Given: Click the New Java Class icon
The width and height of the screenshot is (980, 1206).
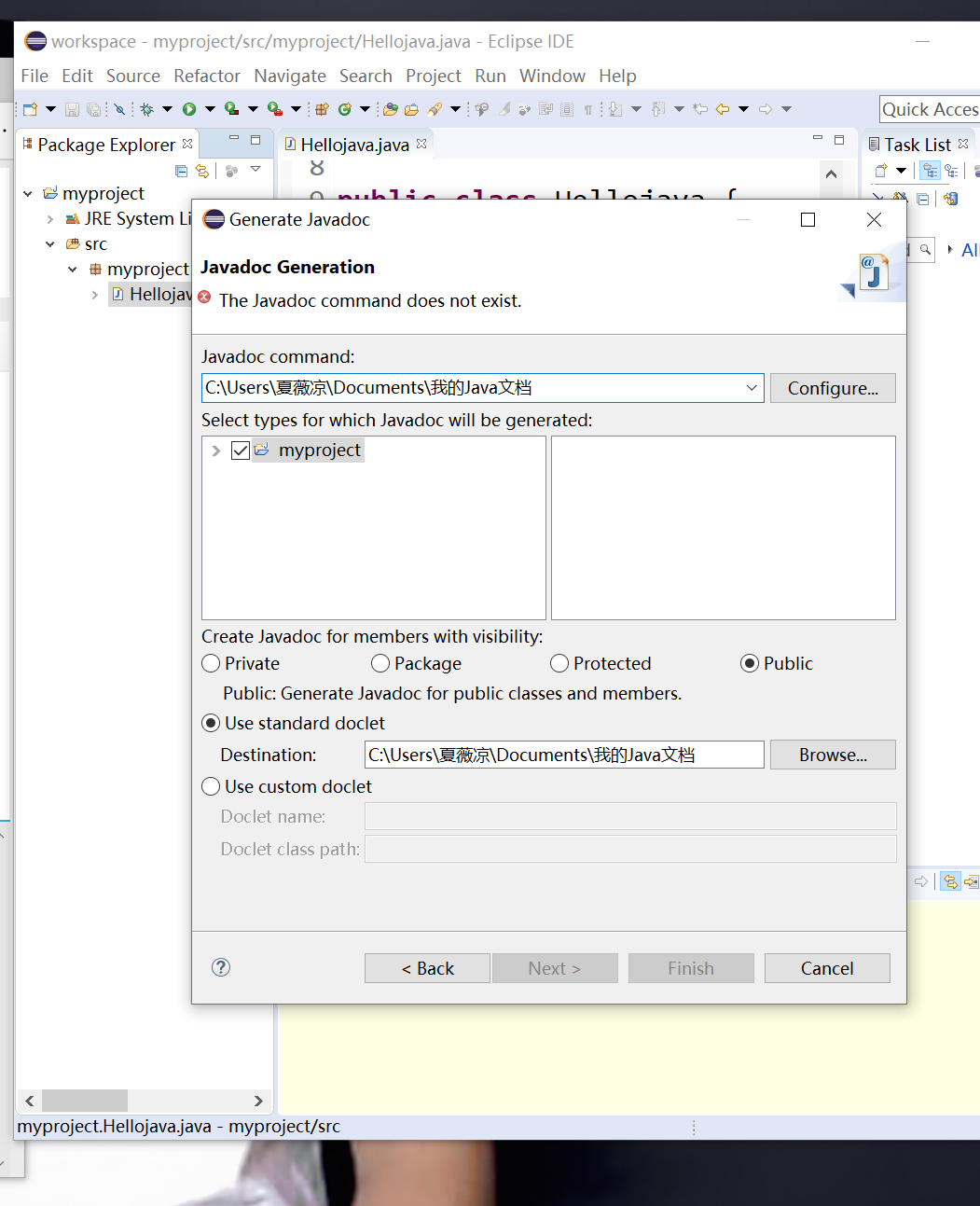Looking at the screenshot, I should pos(344,109).
